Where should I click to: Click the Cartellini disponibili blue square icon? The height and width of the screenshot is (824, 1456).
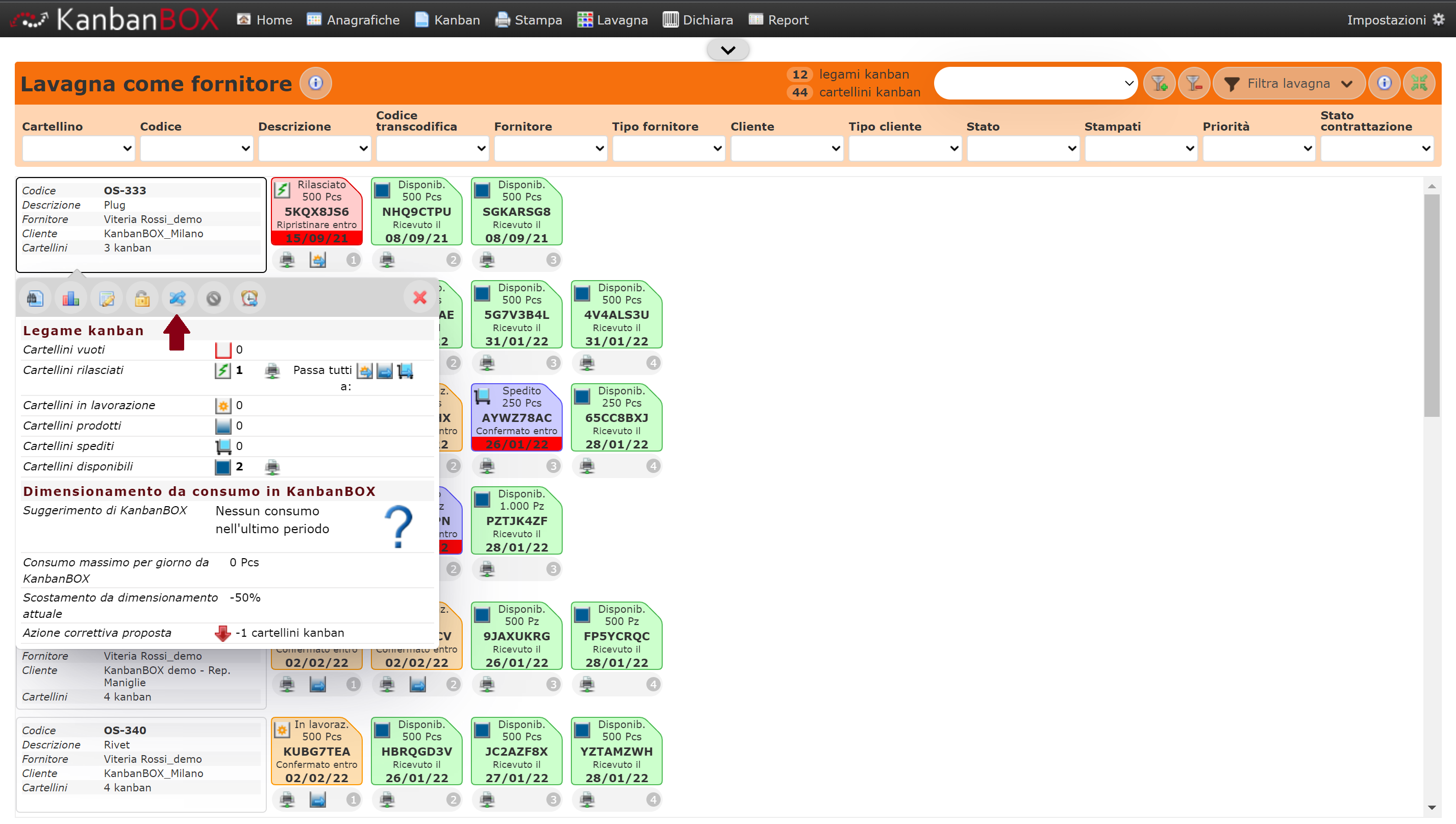click(x=223, y=467)
